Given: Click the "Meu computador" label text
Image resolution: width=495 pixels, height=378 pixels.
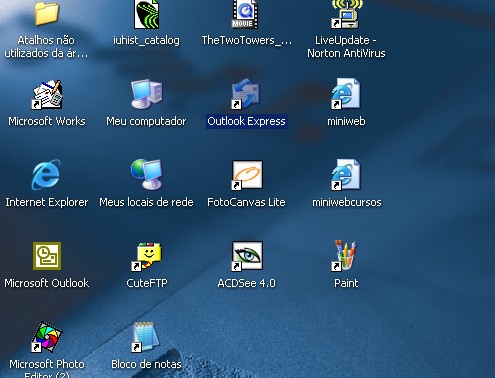Looking at the screenshot, I should [146, 121].
